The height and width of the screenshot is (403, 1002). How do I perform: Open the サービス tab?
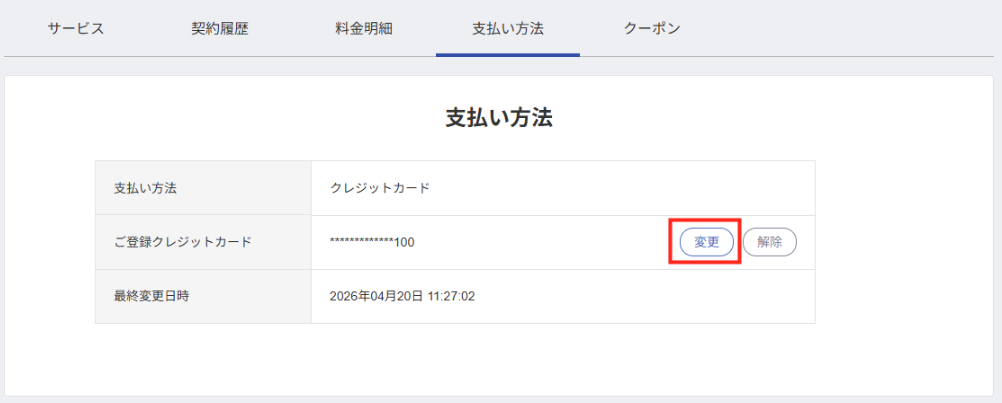coord(75,29)
